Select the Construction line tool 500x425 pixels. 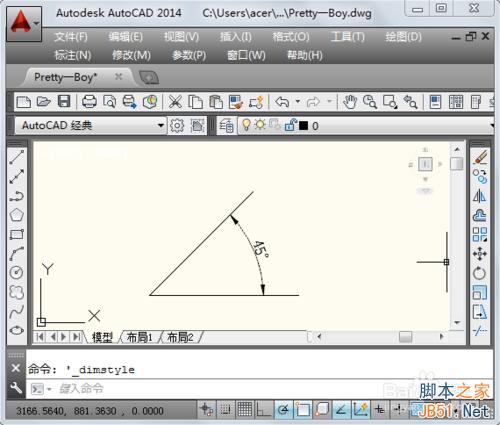pyautogui.click(x=16, y=176)
